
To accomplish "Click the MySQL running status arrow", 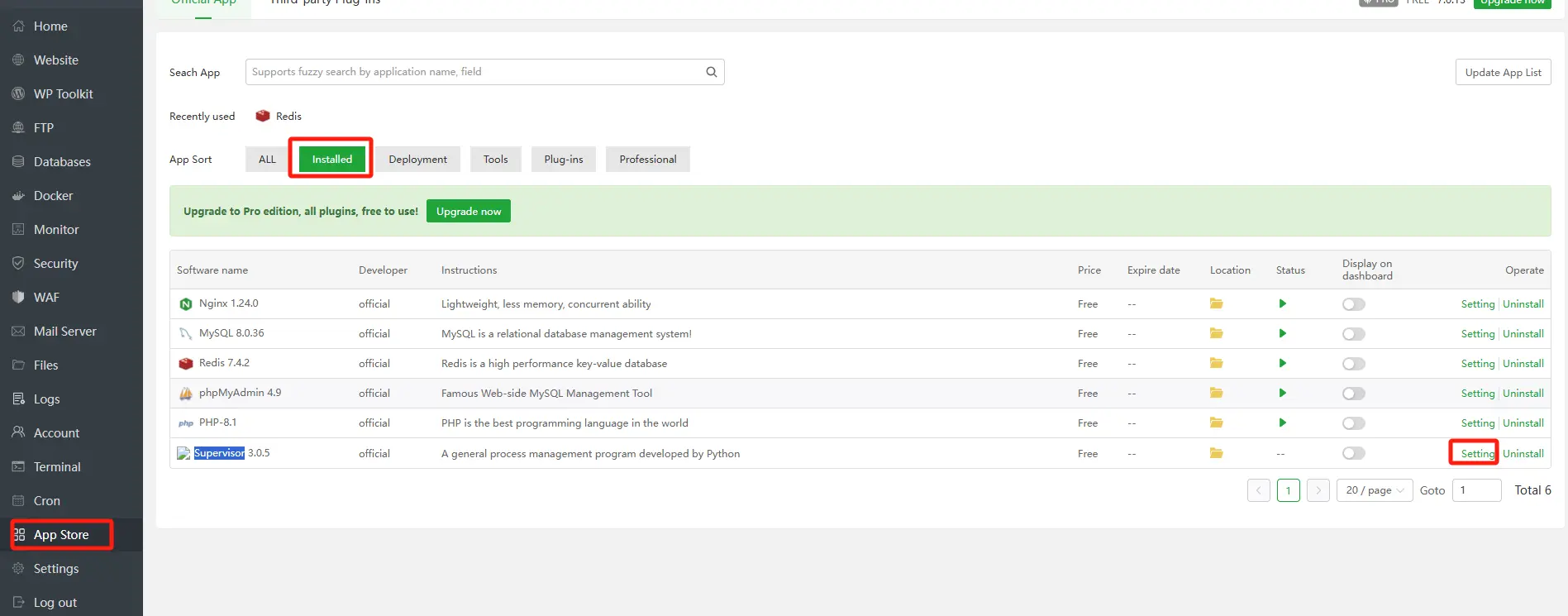I will (x=1282, y=333).
